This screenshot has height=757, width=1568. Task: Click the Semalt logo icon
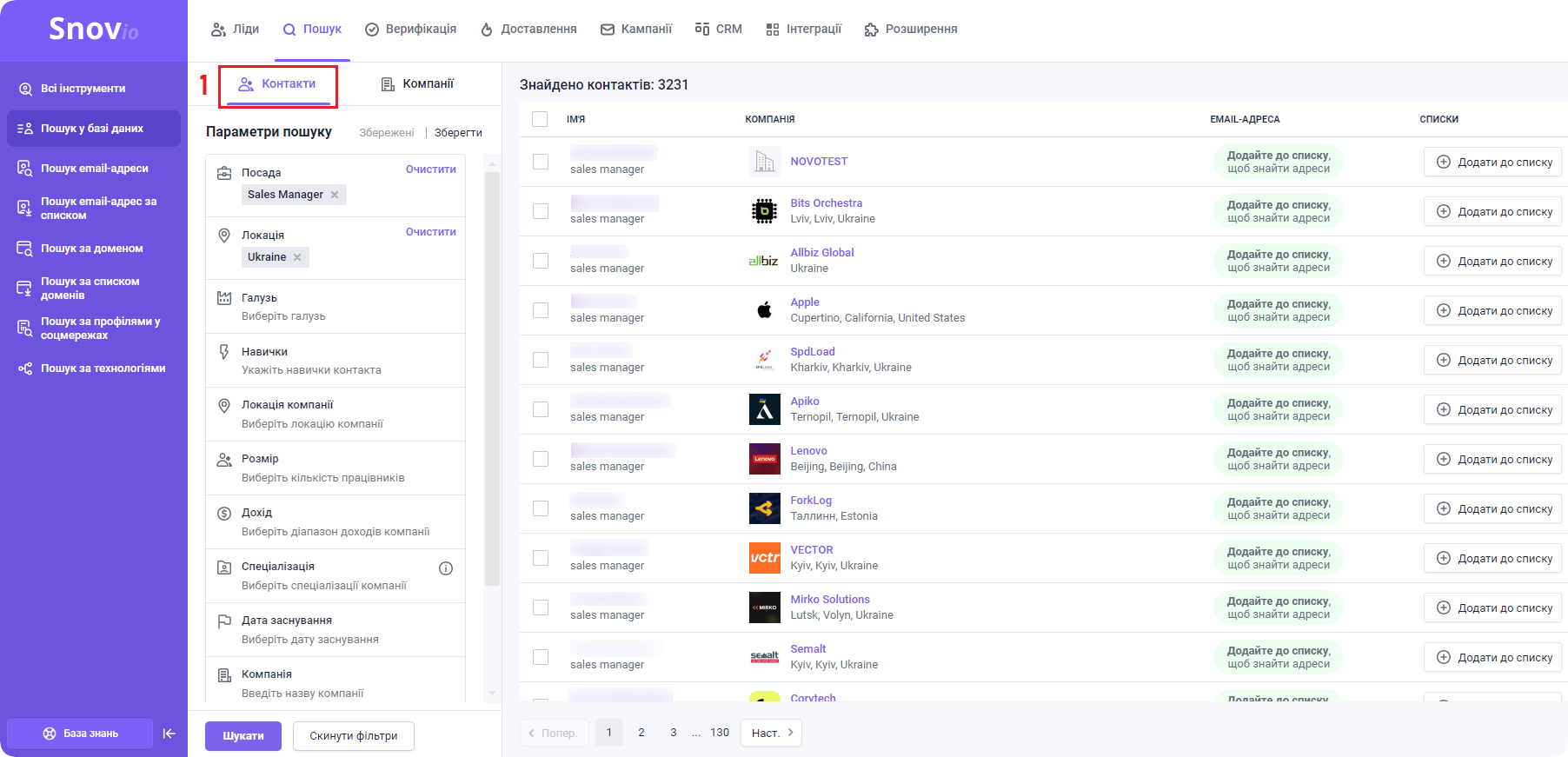pyautogui.click(x=765, y=657)
